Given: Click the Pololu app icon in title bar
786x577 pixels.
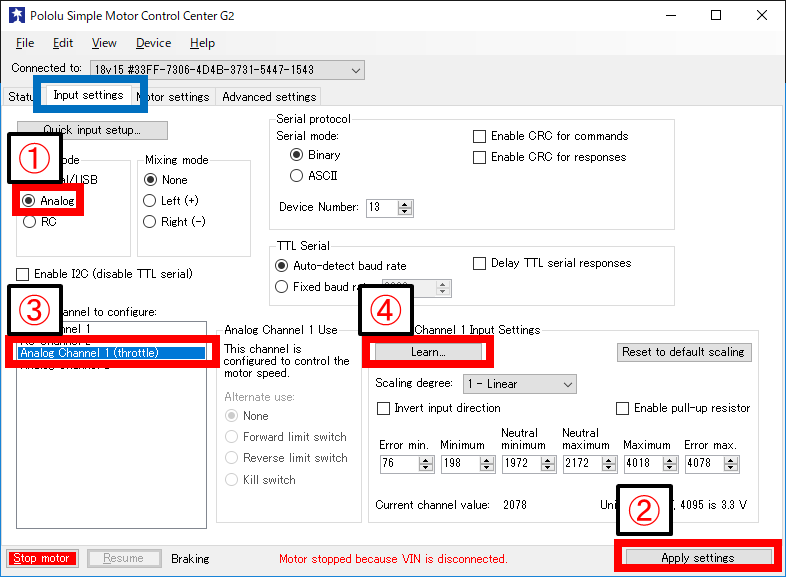Looking at the screenshot, I should [x=17, y=16].
